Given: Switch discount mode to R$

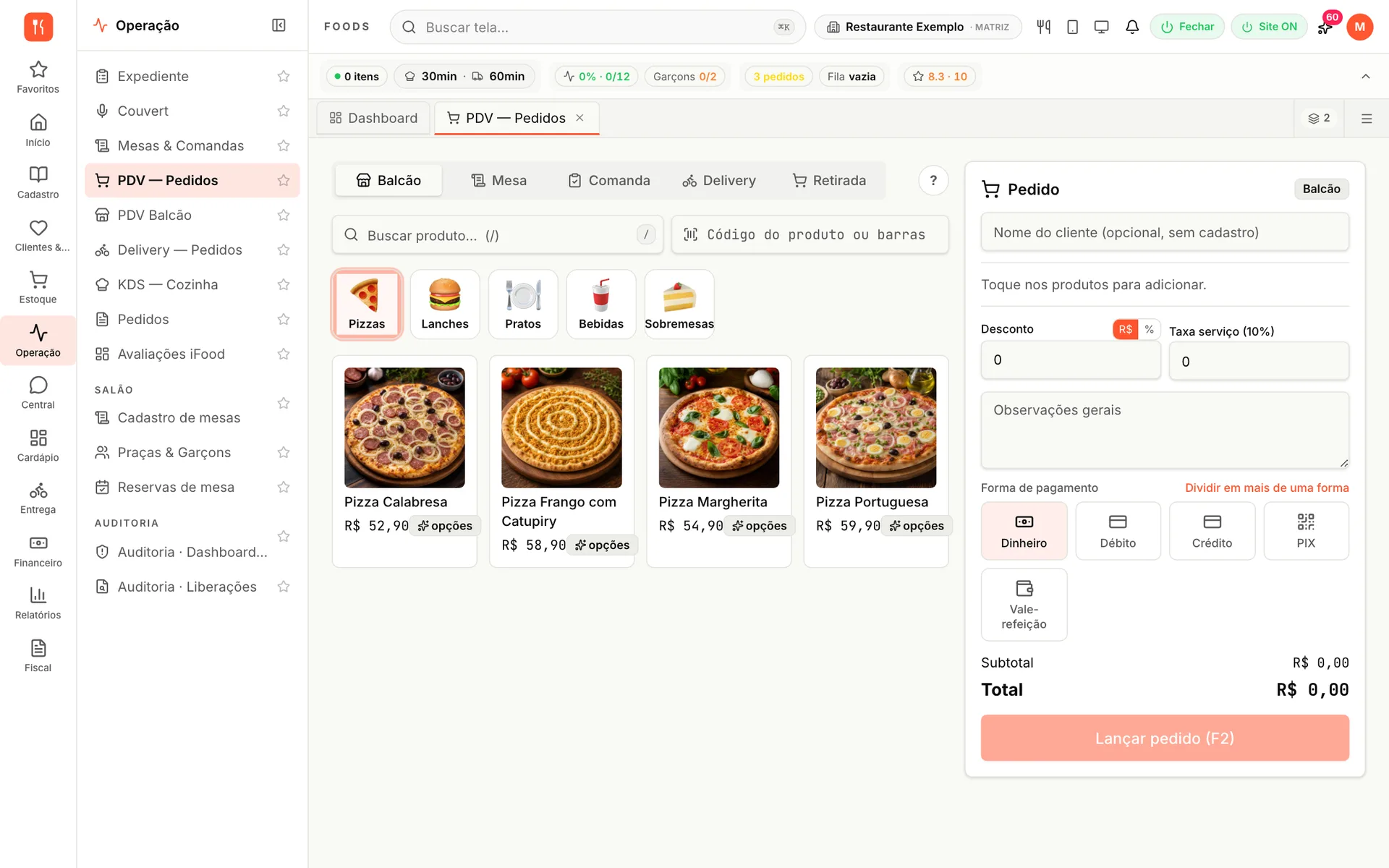Looking at the screenshot, I should click(1126, 329).
